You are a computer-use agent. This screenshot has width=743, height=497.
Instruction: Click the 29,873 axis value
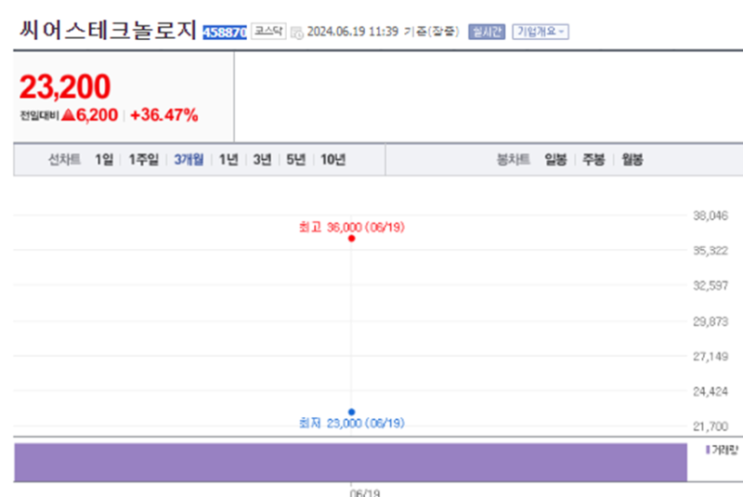(x=710, y=322)
